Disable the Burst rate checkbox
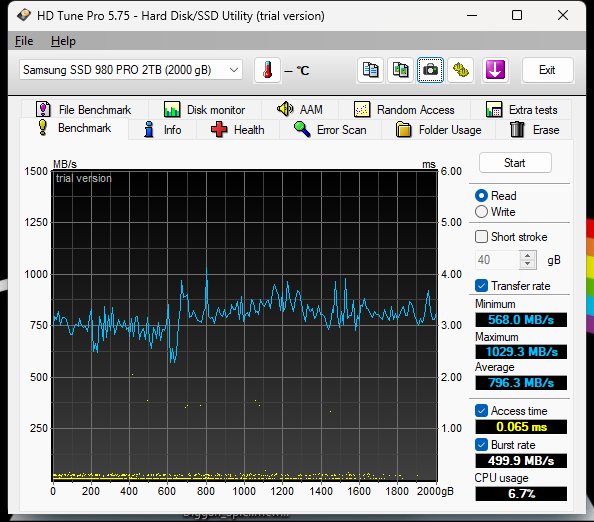Viewport: 594px width, 522px height. coord(481,445)
